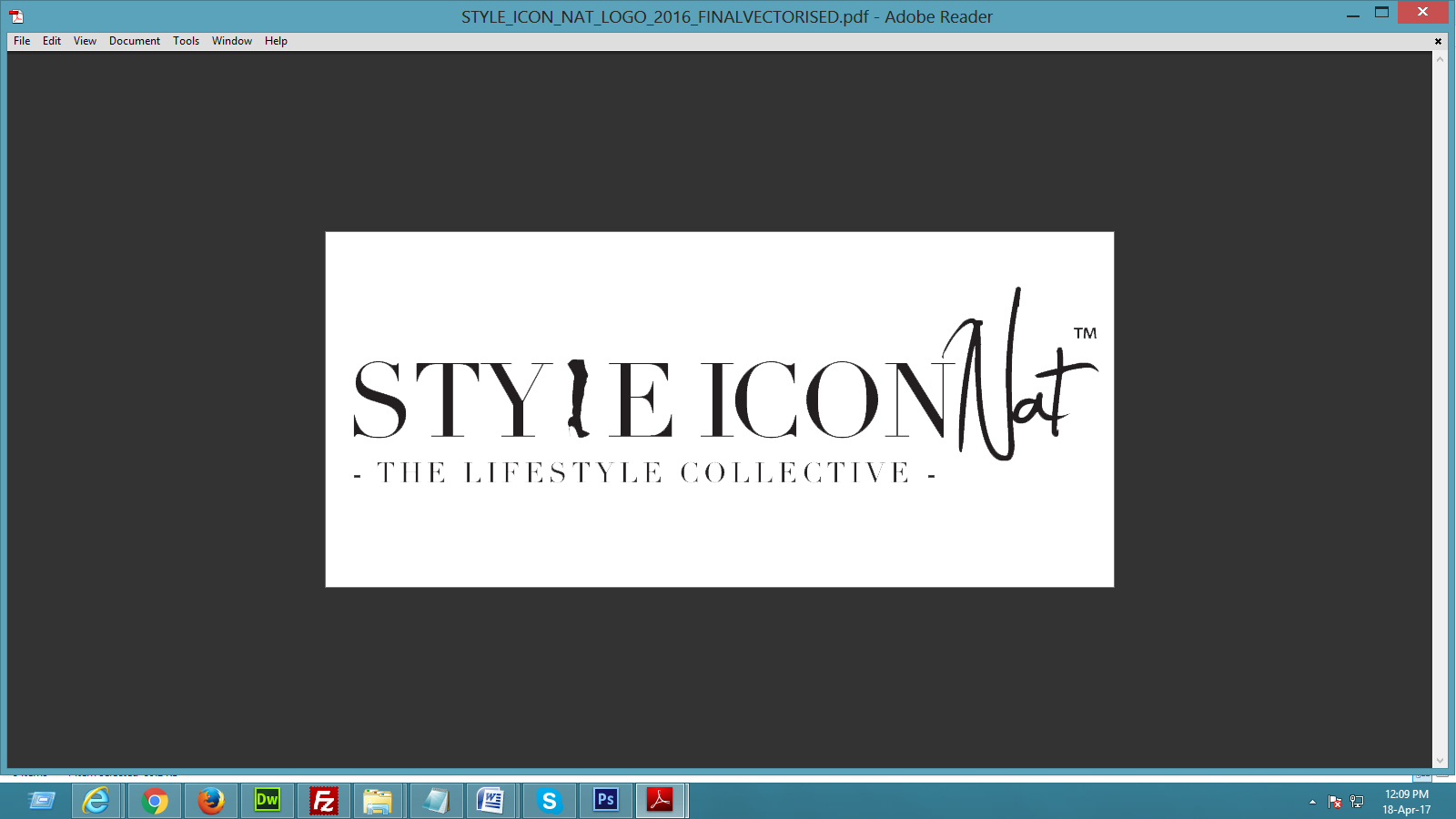Open the Window menu
The width and height of the screenshot is (1456, 819).
tap(232, 41)
